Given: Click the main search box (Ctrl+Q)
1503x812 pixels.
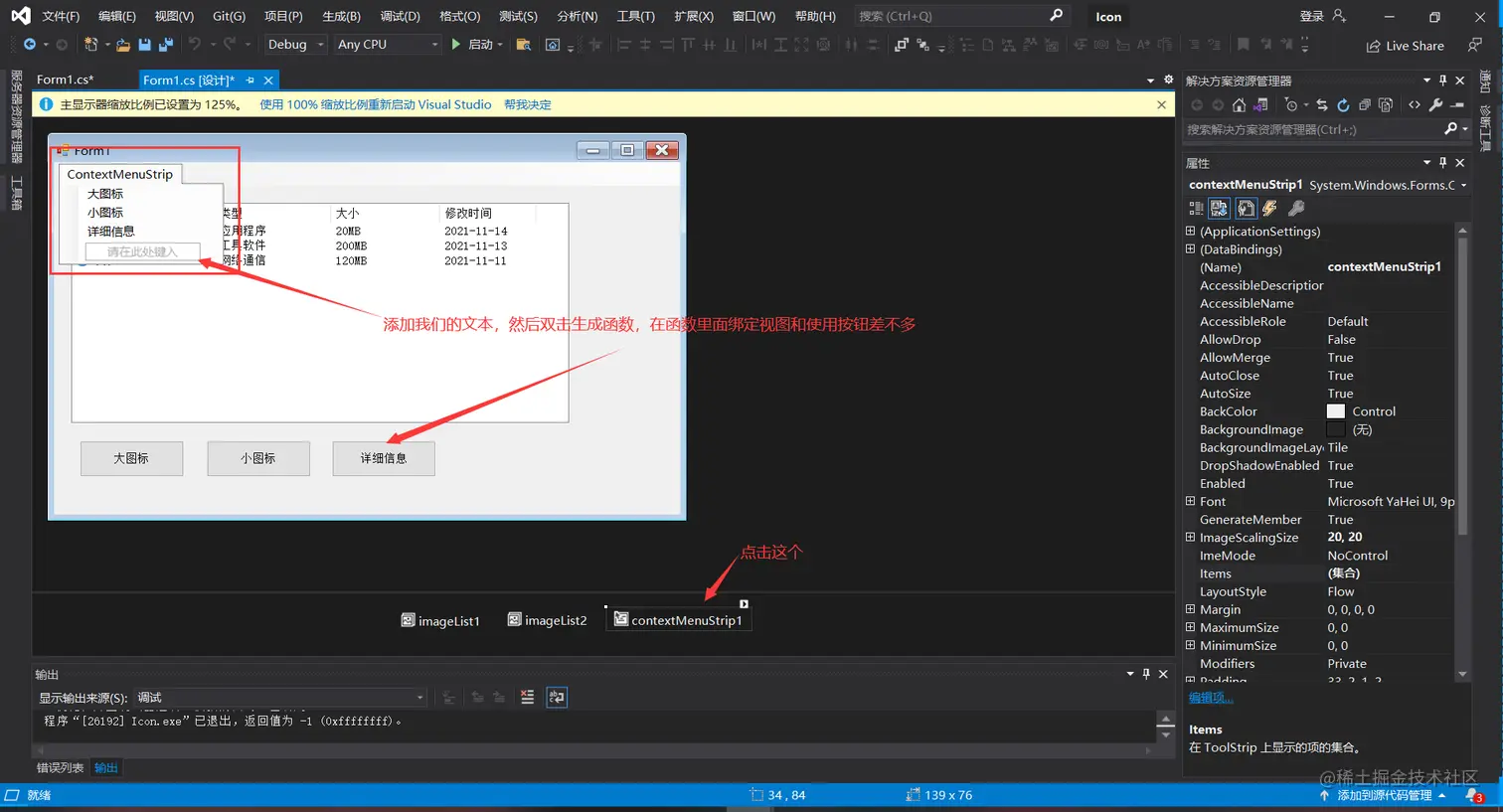Looking at the screenshot, I should [x=960, y=16].
